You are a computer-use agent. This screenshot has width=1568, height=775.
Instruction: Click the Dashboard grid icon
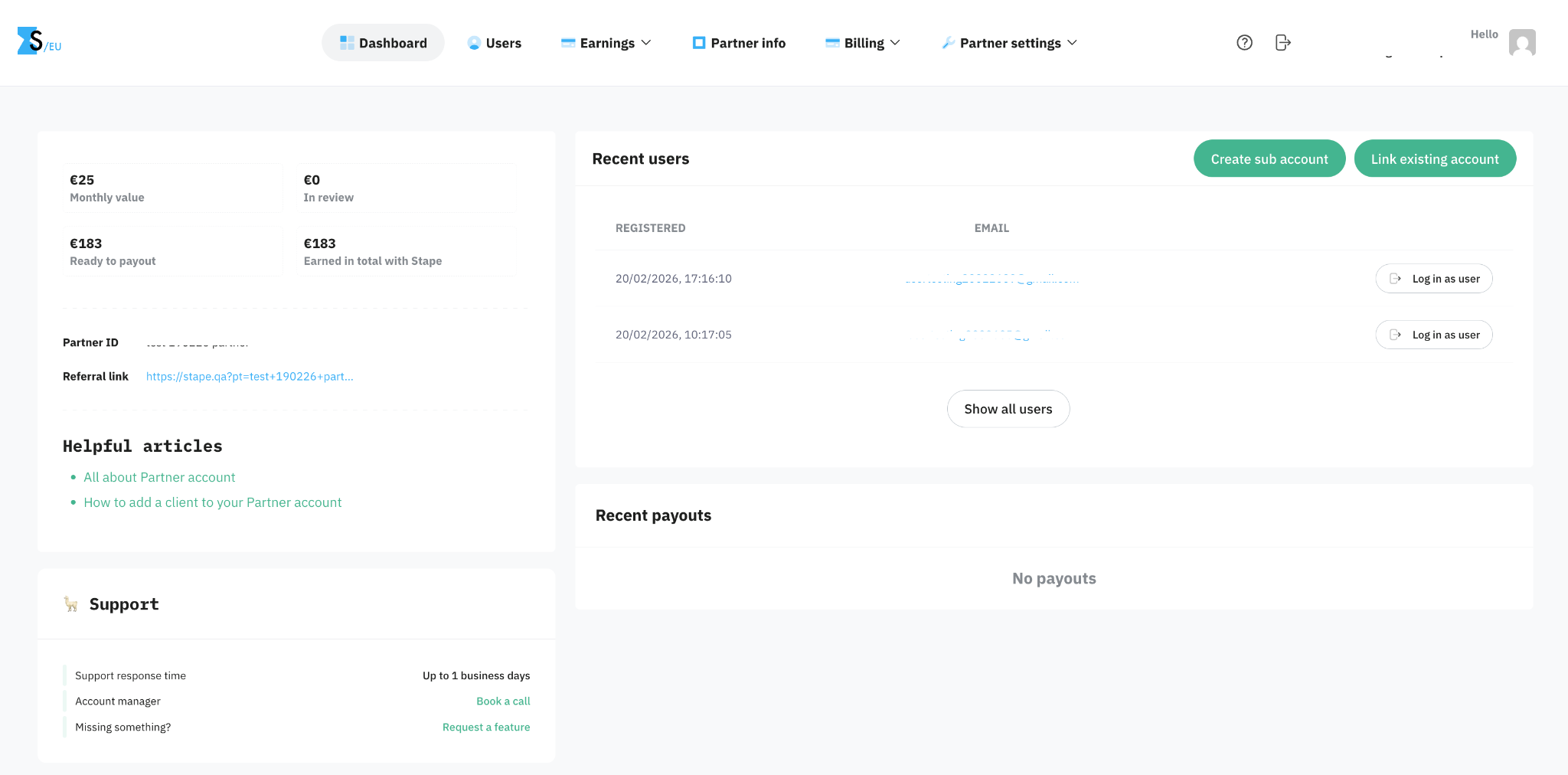coord(347,43)
